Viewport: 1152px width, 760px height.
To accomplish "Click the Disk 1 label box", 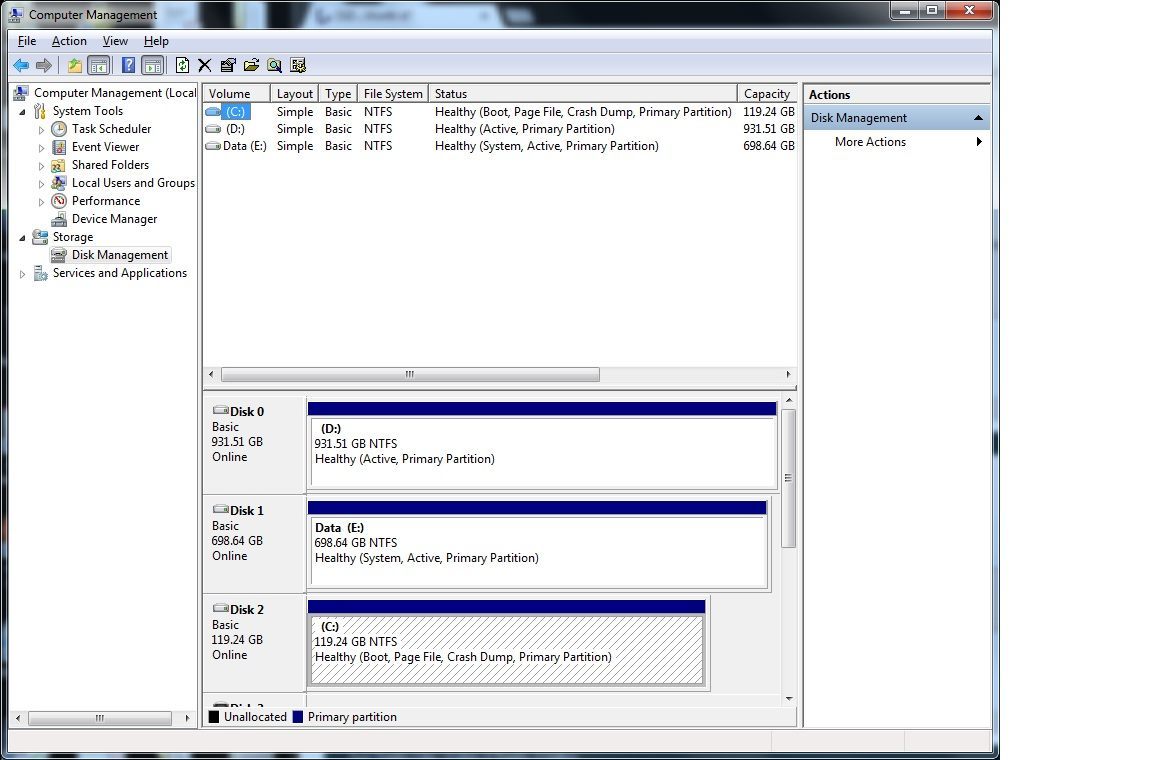I will pos(254,544).
